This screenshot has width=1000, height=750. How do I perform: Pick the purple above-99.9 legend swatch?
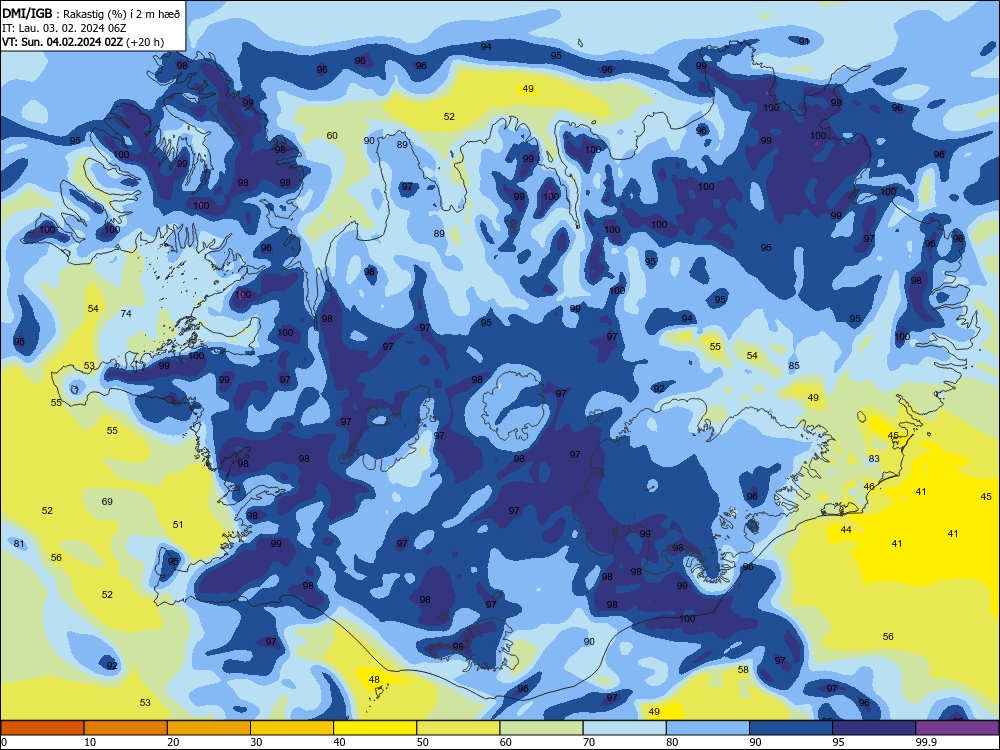(957, 728)
